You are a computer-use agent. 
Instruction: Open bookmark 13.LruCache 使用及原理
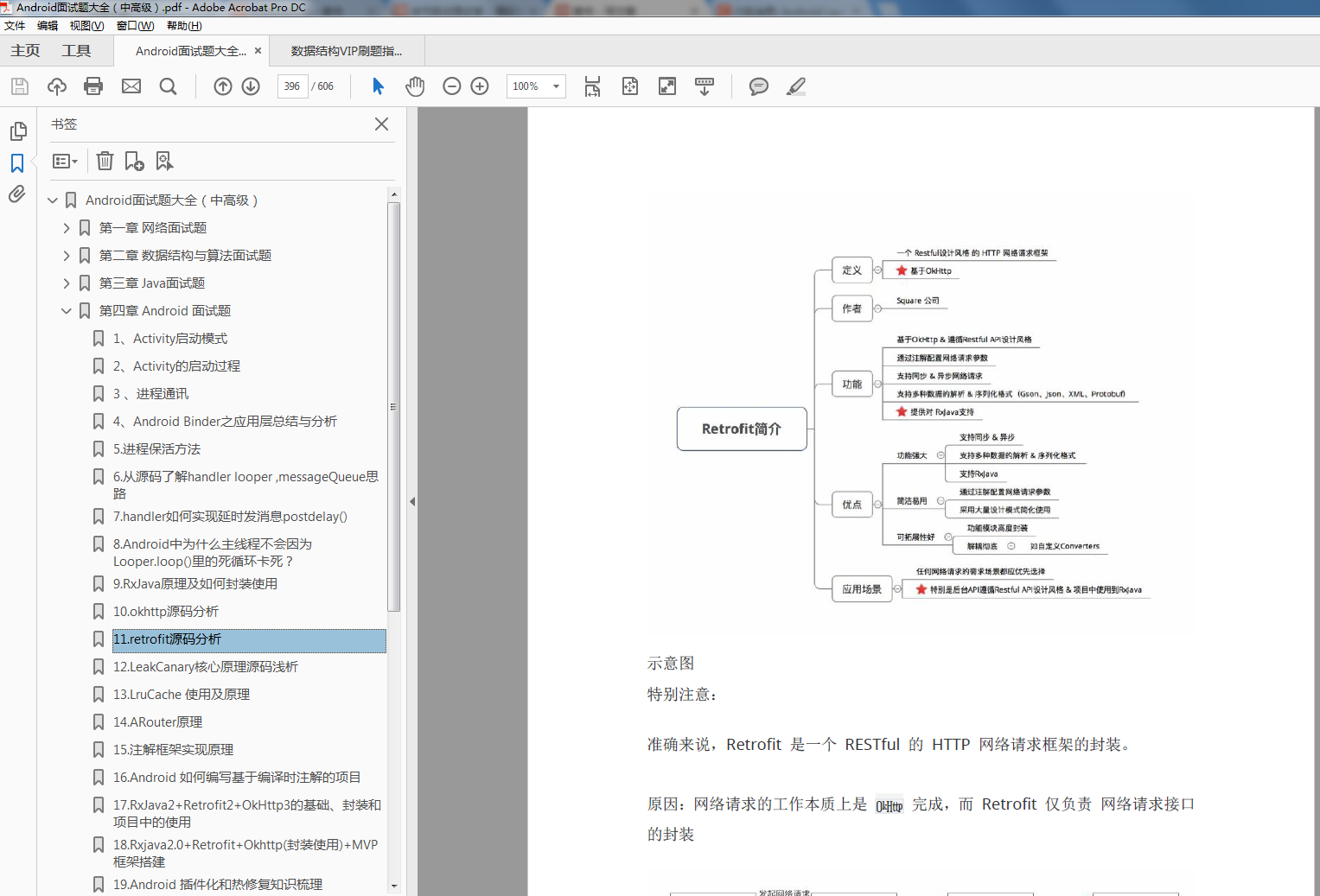click(x=182, y=695)
